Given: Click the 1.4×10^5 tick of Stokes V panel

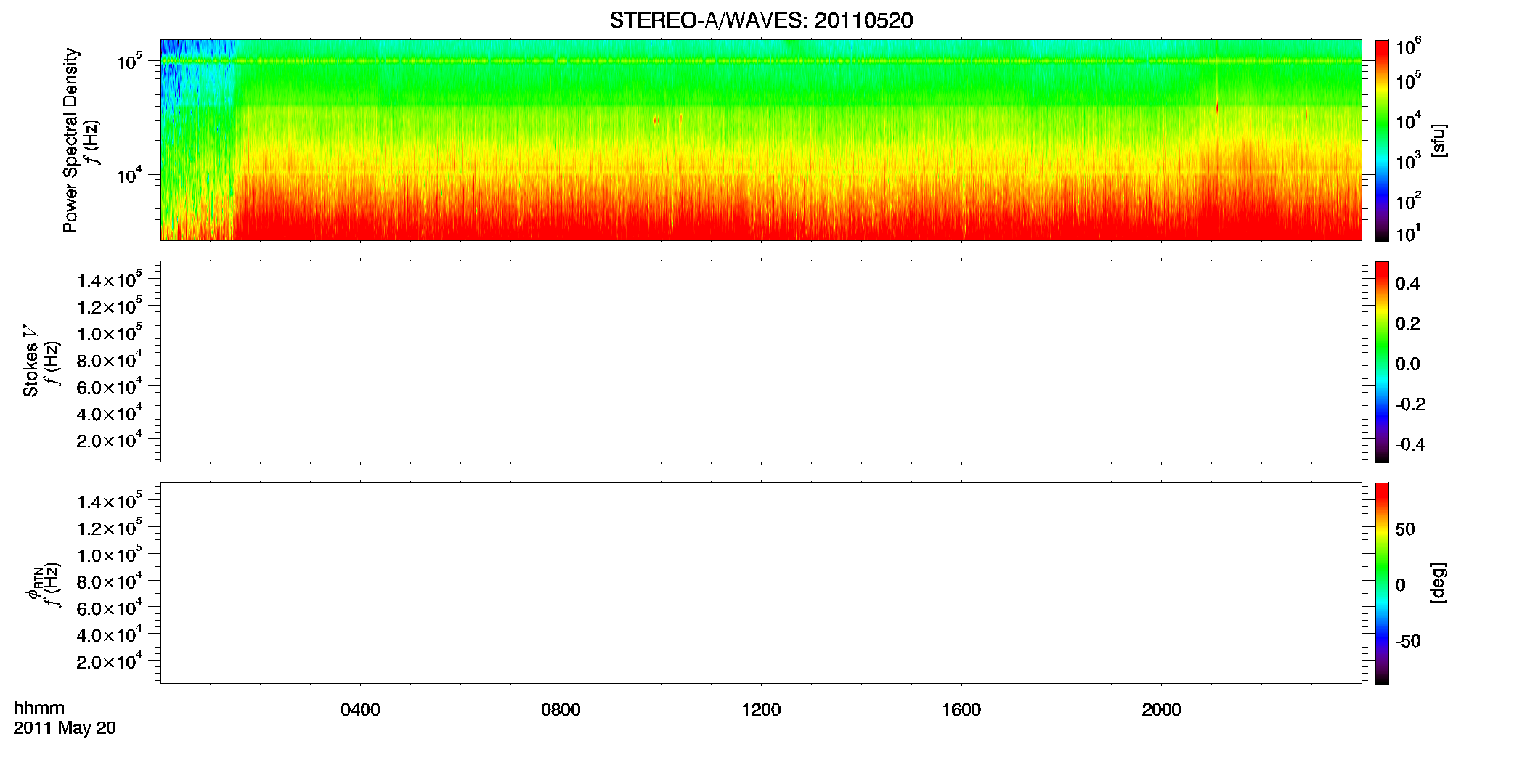Looking at the screenshot, I should tap(110, 280).
